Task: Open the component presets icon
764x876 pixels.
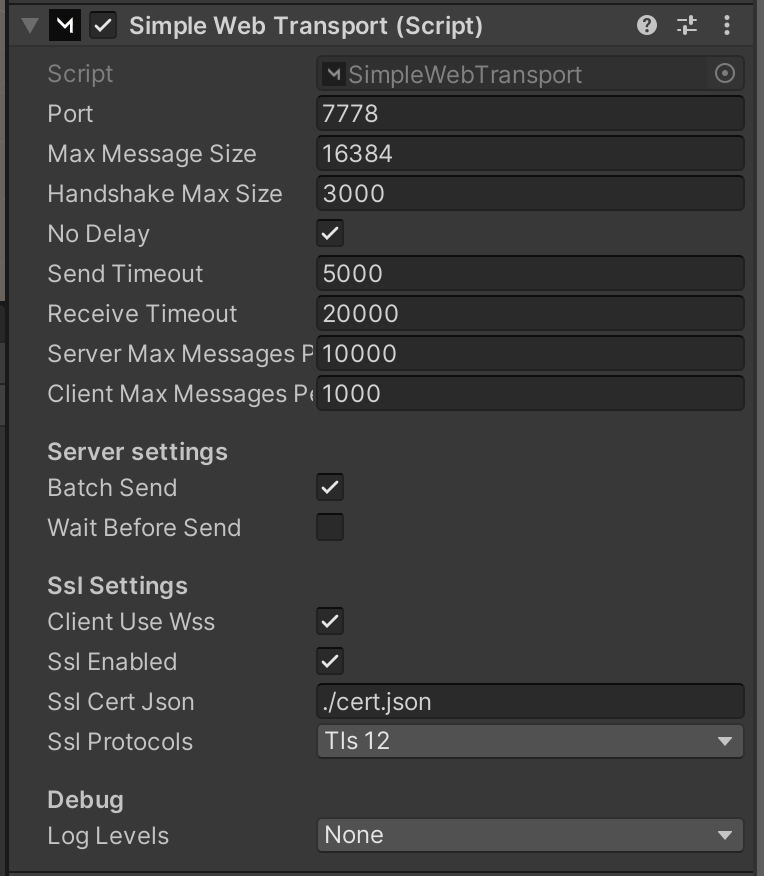Action: [x=687, y=26]
